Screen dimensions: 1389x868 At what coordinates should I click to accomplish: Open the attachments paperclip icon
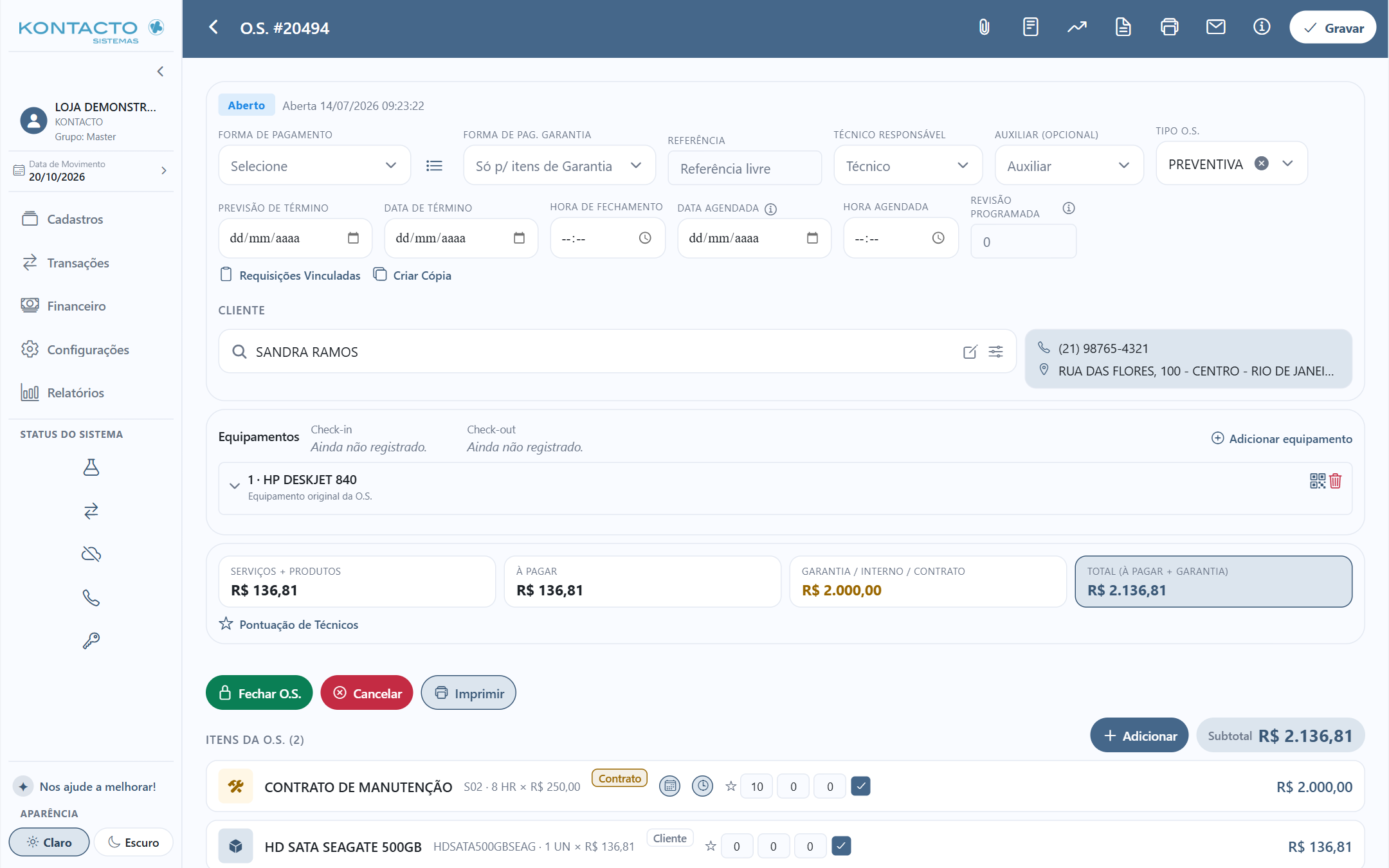pos(984,27)
